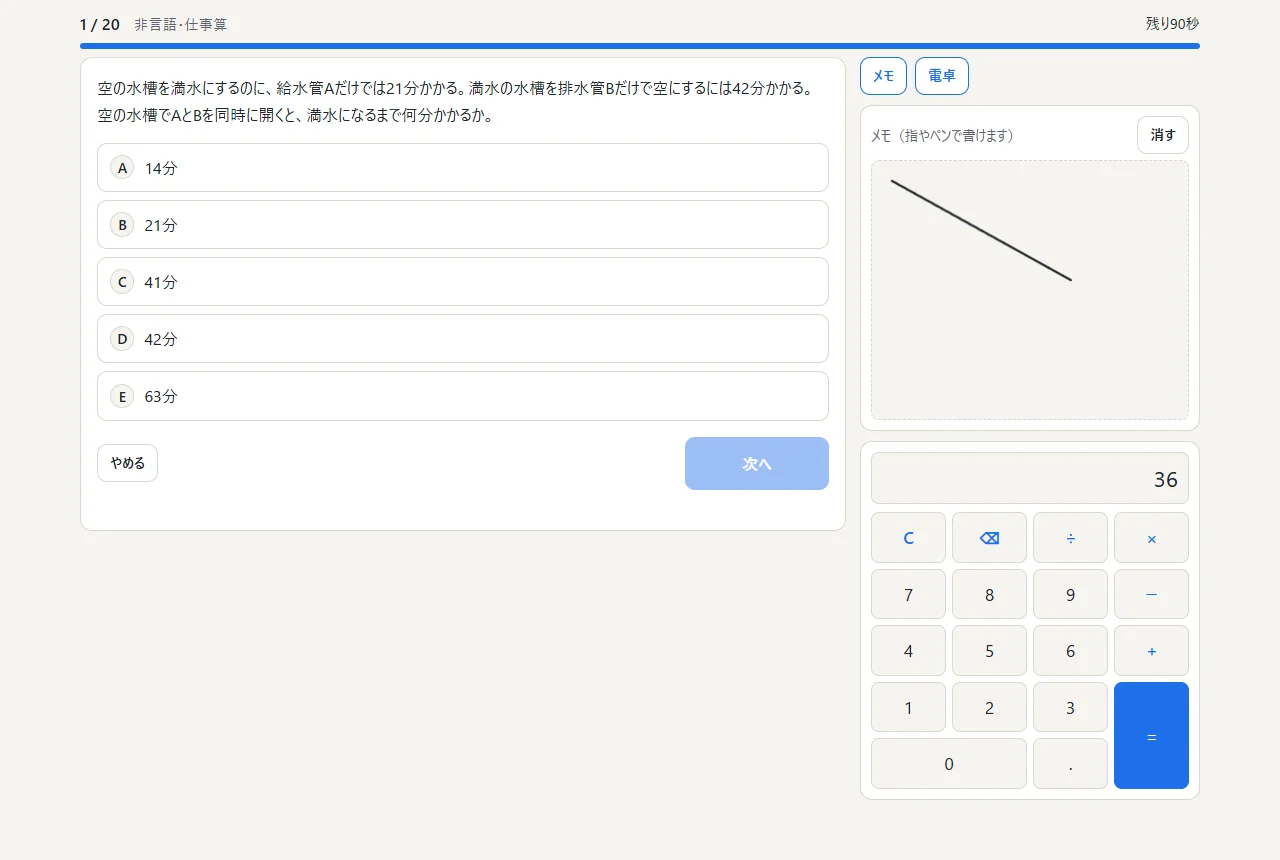The image size is (1280, 860).
Task: Clear the memo with the 消す button
Action: pos(1163,135)
